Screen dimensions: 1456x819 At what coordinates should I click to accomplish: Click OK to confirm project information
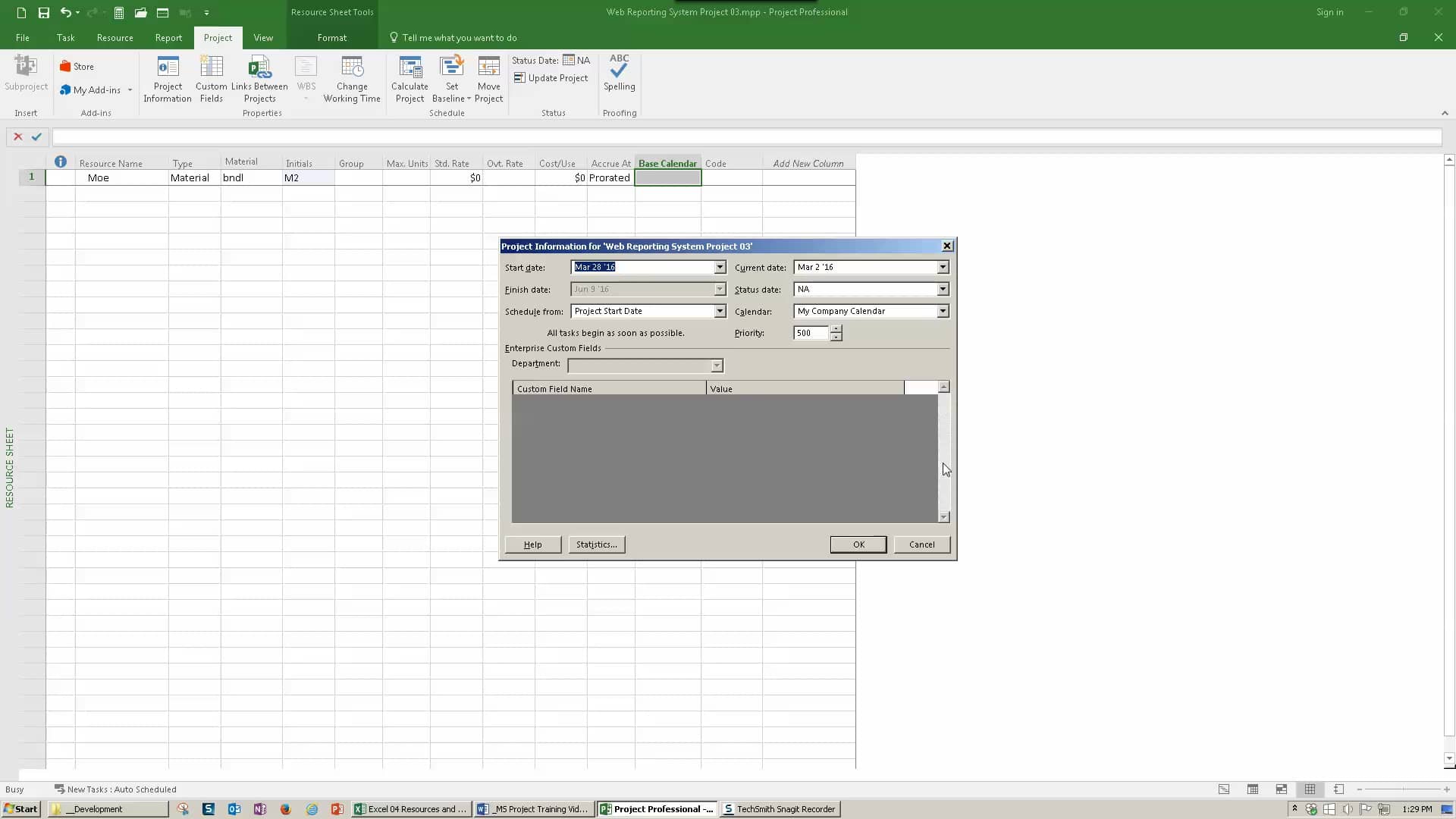point(858,544)
